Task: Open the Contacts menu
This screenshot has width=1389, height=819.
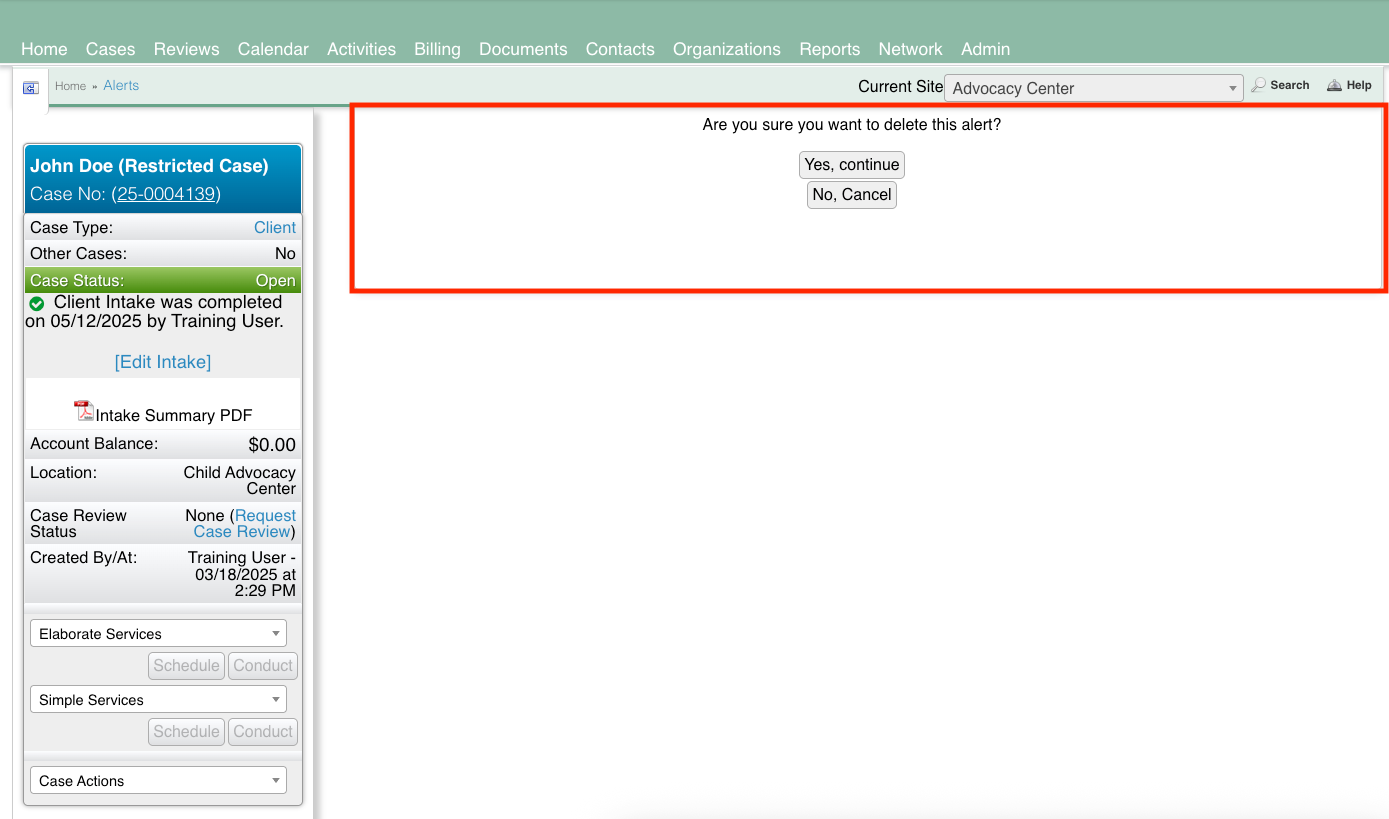Action: (x=620, y=49)
